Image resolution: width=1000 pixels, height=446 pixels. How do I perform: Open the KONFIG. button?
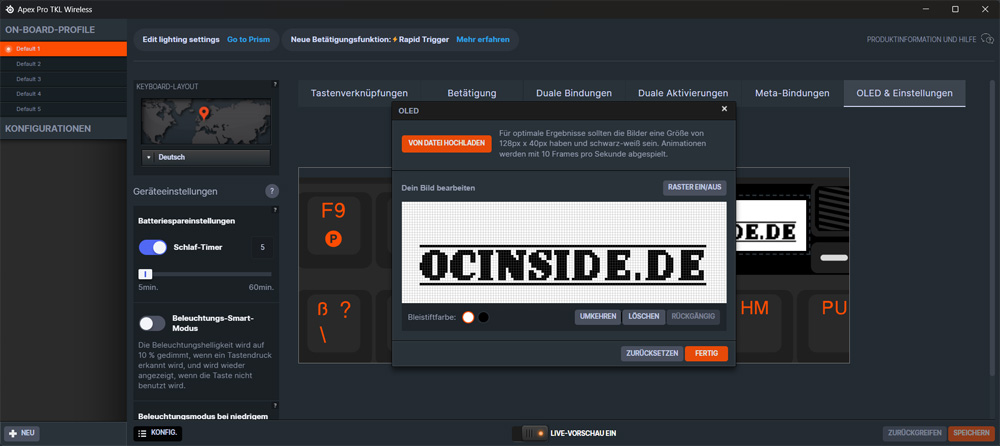pos(158,433)
